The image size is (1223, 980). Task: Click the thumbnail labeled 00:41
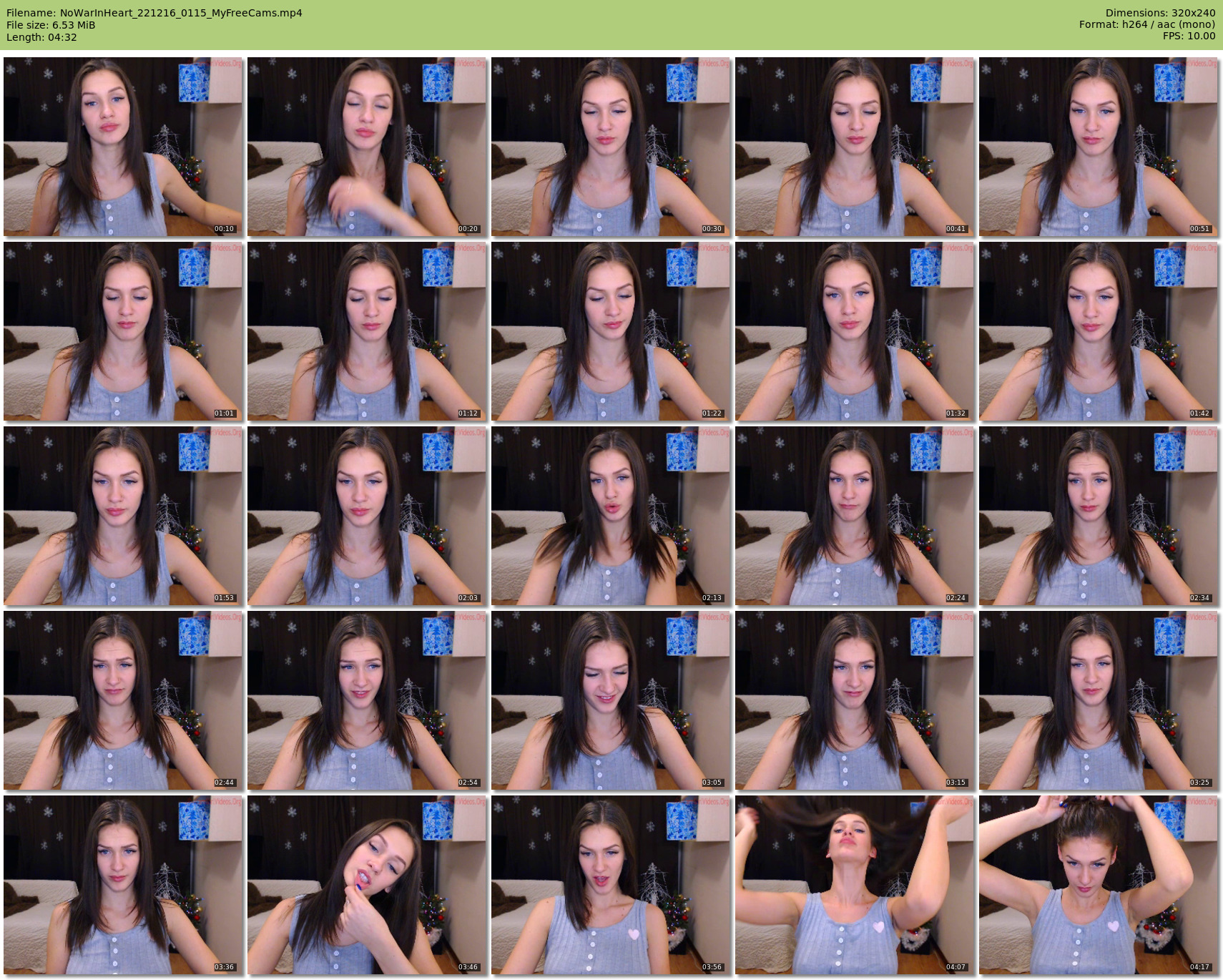(x=855, y=147)
